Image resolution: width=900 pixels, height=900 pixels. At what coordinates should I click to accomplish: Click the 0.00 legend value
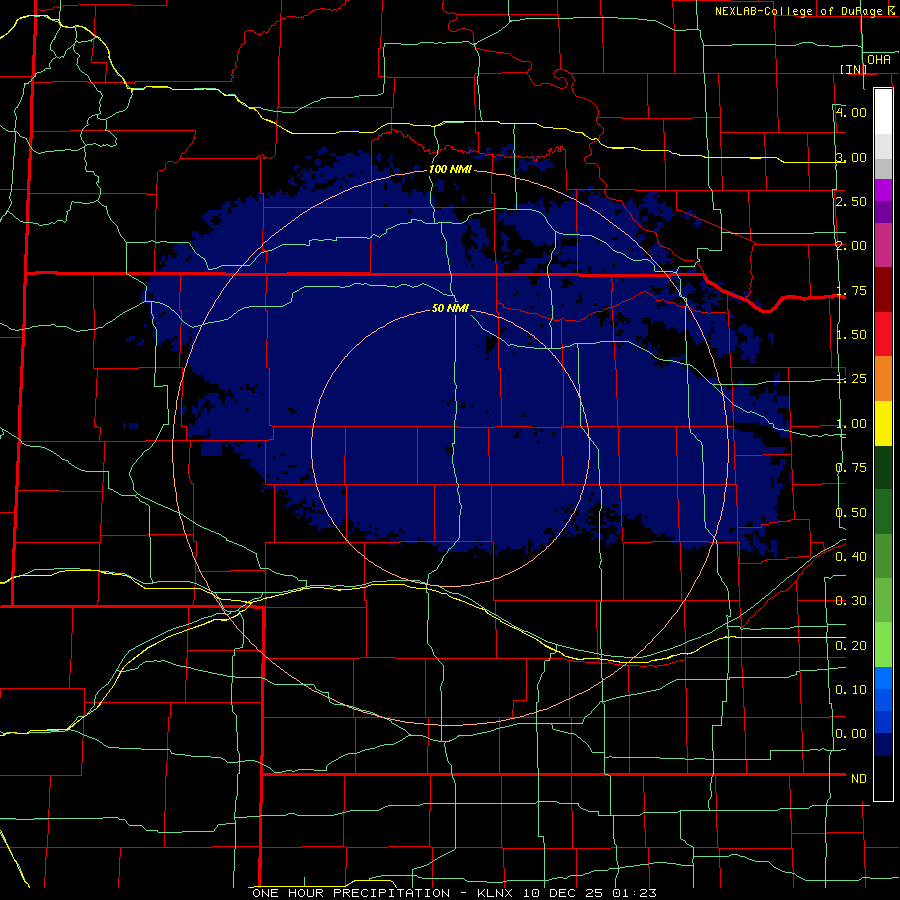pos(851,734)
